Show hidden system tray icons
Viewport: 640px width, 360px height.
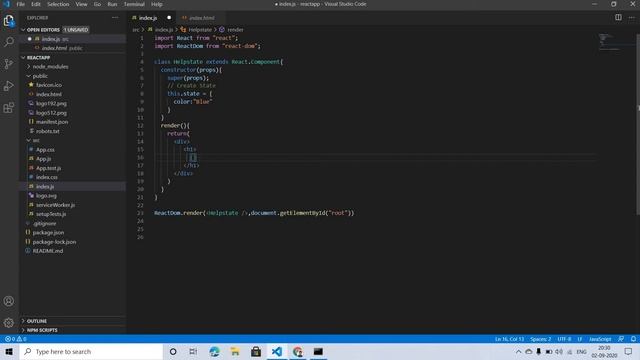point(518,351)
